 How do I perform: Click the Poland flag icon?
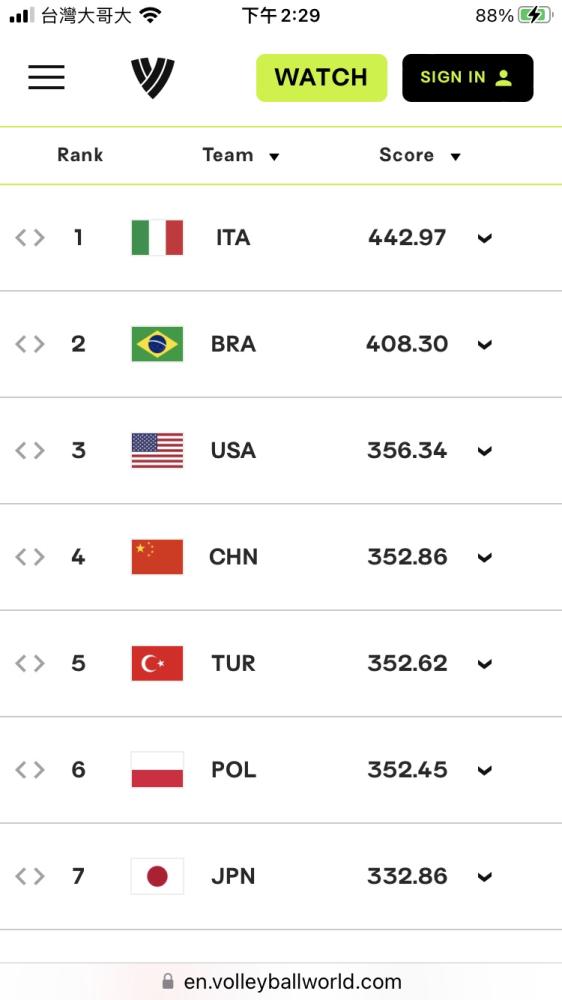[157, 770]
